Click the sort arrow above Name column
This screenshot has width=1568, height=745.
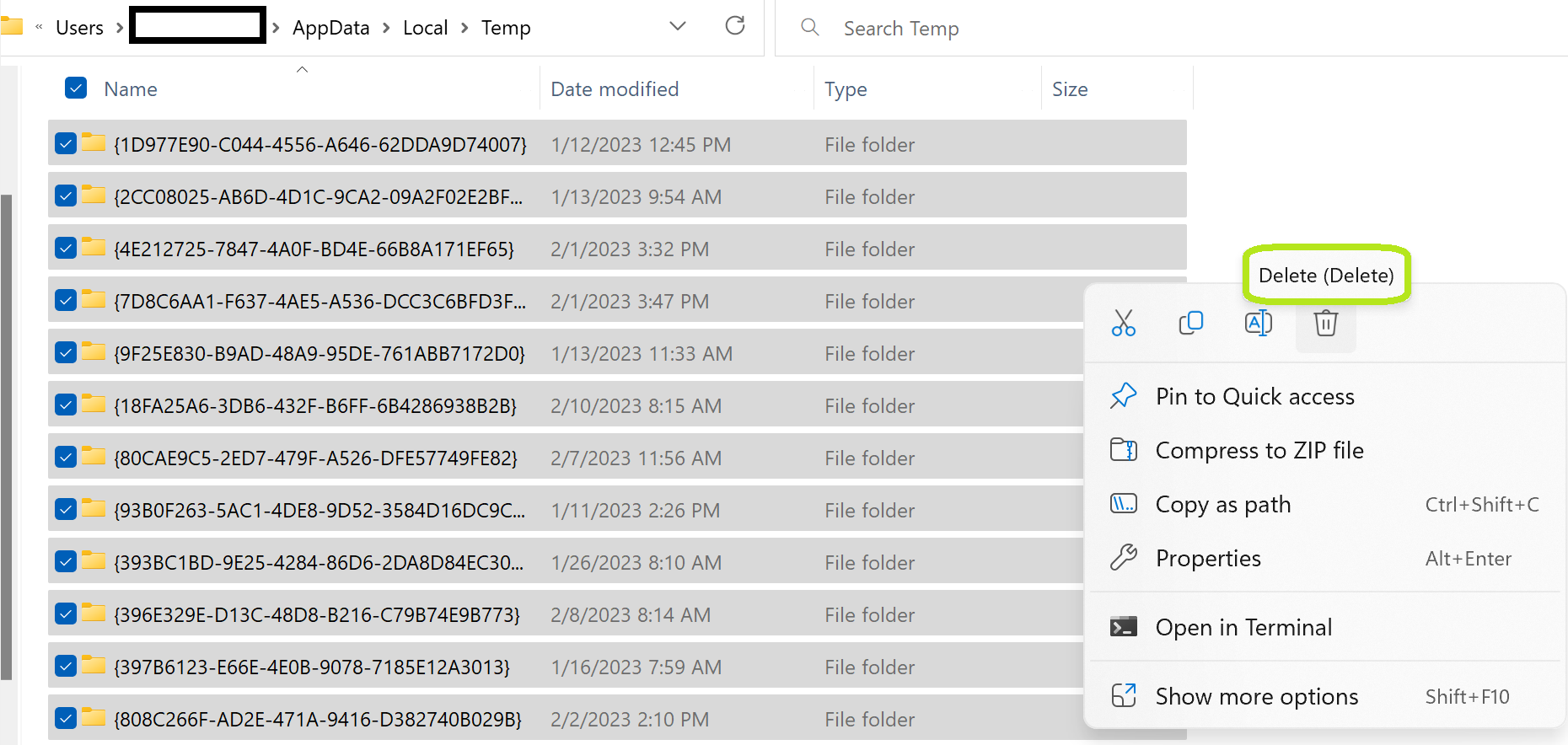coord(302,69)
